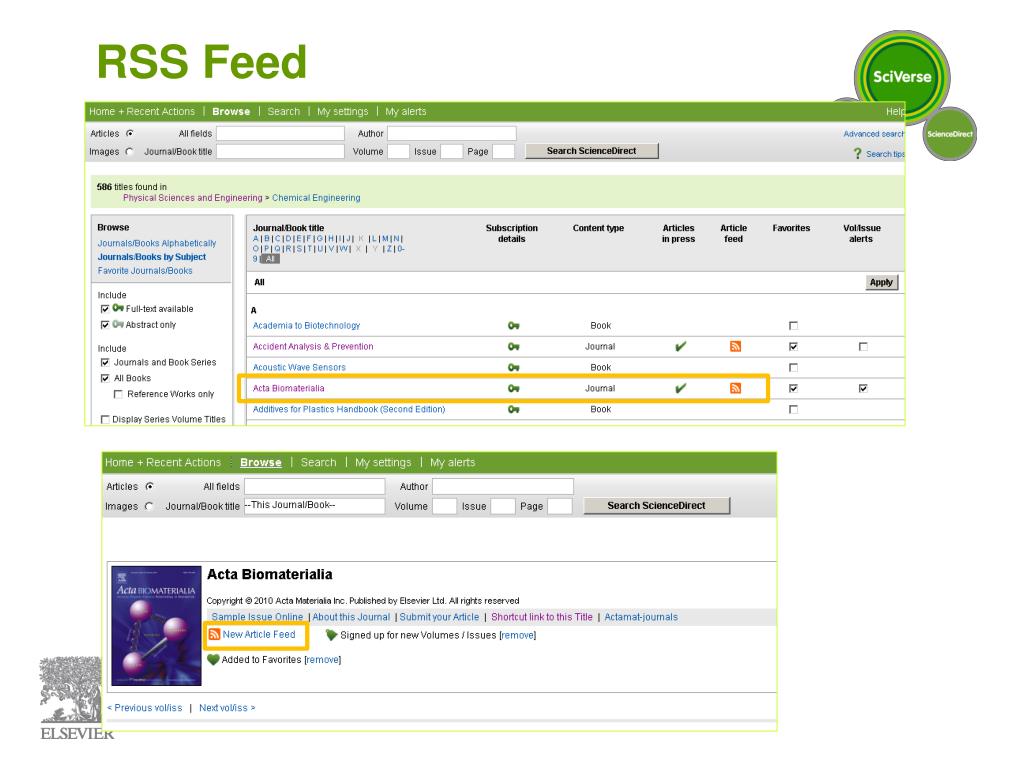Open RSS feed icon for Accident Analysis & Prevention
1024x768 pixels.
point(735,346)
